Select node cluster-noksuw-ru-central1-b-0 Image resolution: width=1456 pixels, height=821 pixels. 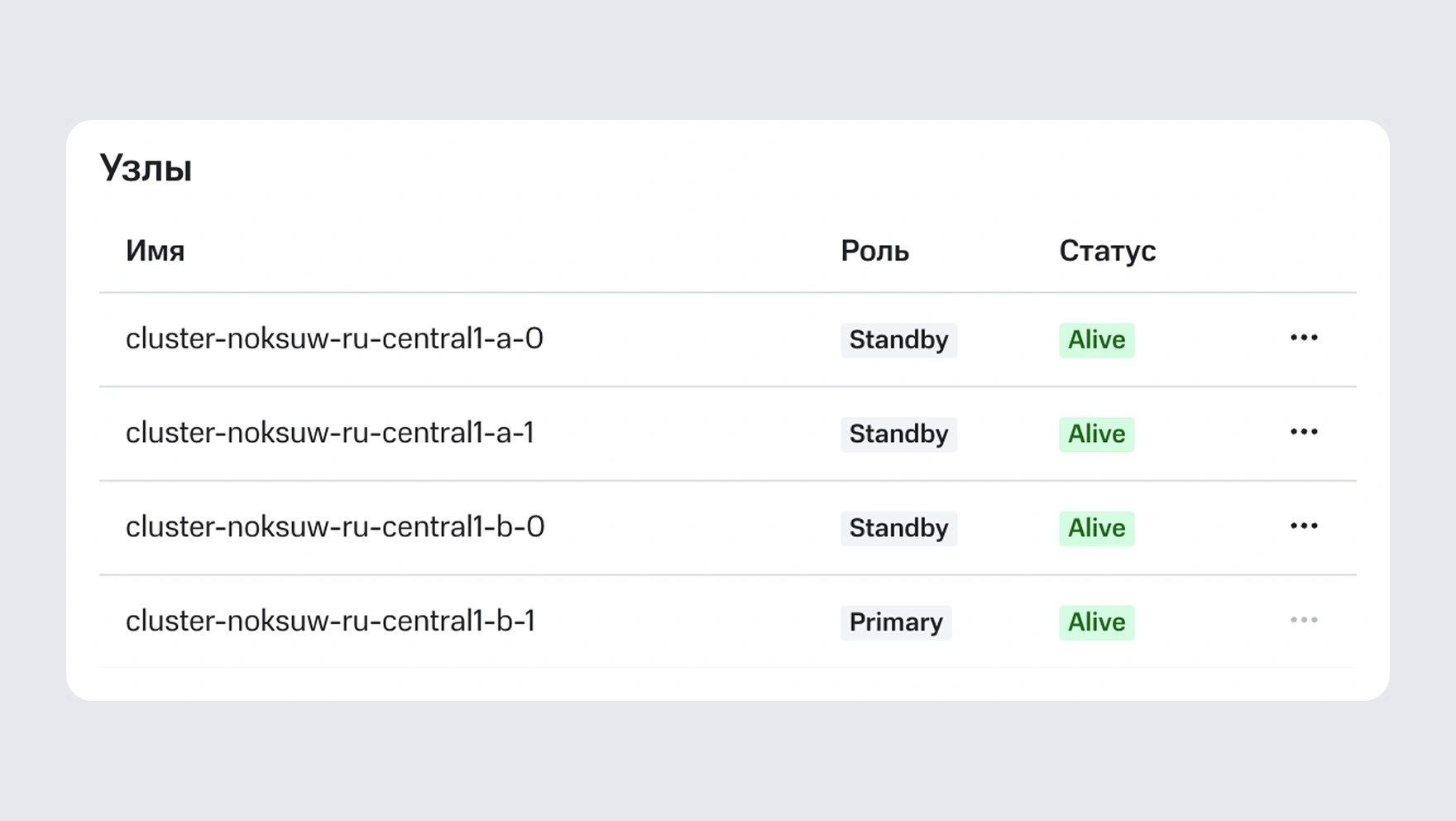click(x=334, y=528)
